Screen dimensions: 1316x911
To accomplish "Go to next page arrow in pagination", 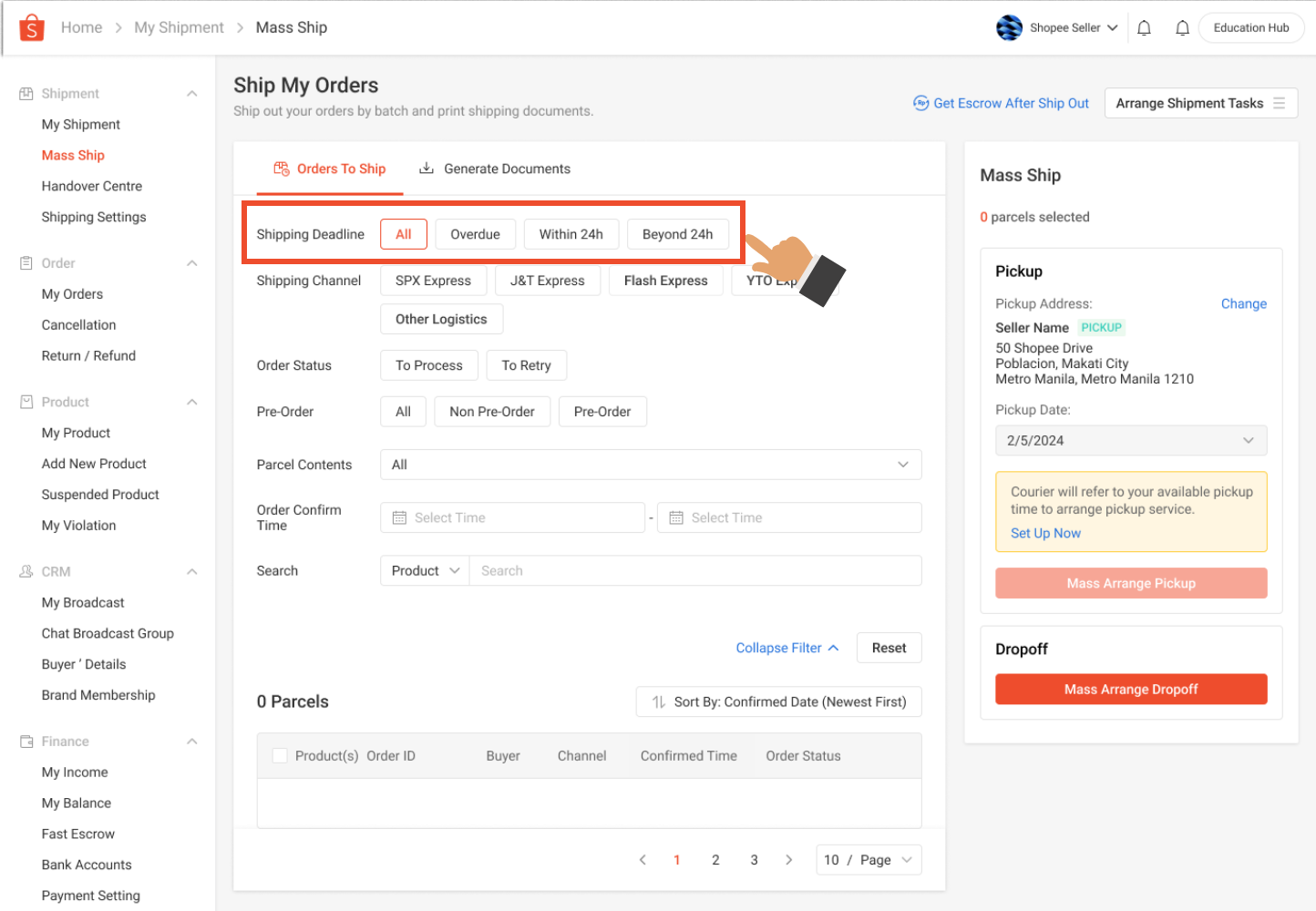I will [x=788, y=860].
